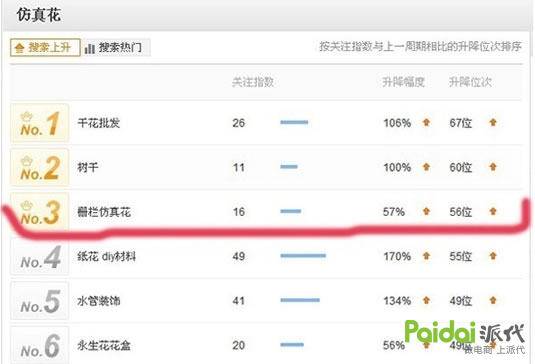Image resolution: width=535 pixels, height=364 pixels.
Task: Open the 纸花 diy材料 keyword link
Action: 106,256
